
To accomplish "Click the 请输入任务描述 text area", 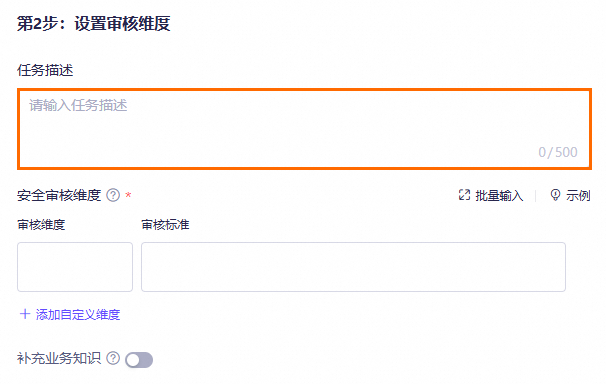I will tap(305, 129).
